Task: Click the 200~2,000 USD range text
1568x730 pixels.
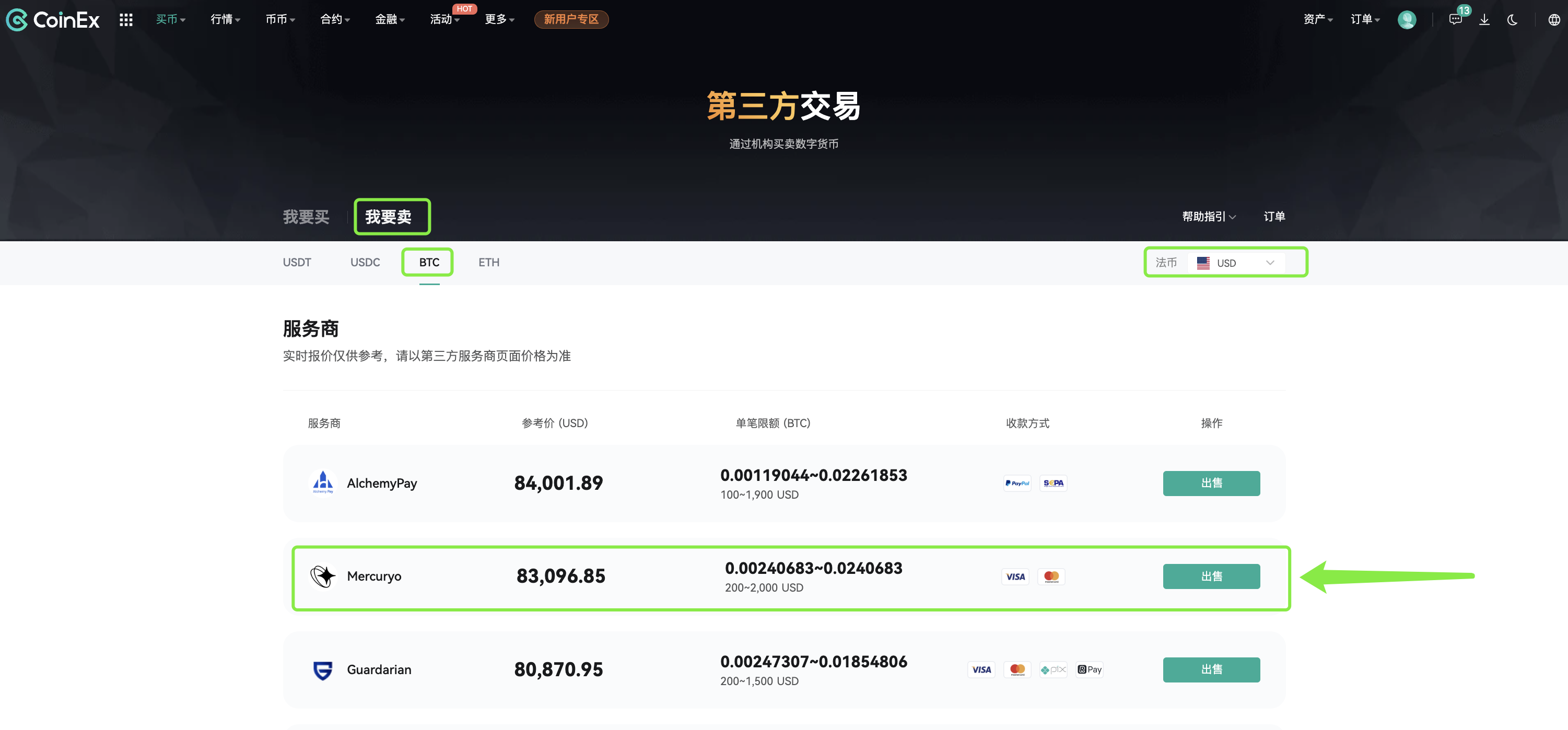Action: (764, 588)
